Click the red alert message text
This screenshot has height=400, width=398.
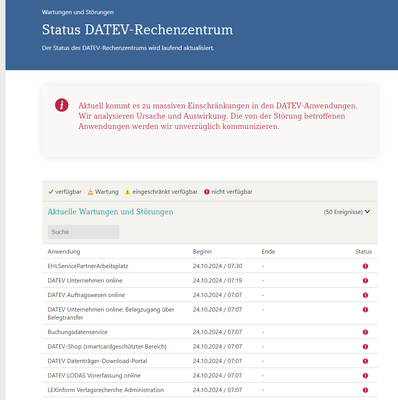[x=218, y=116]
